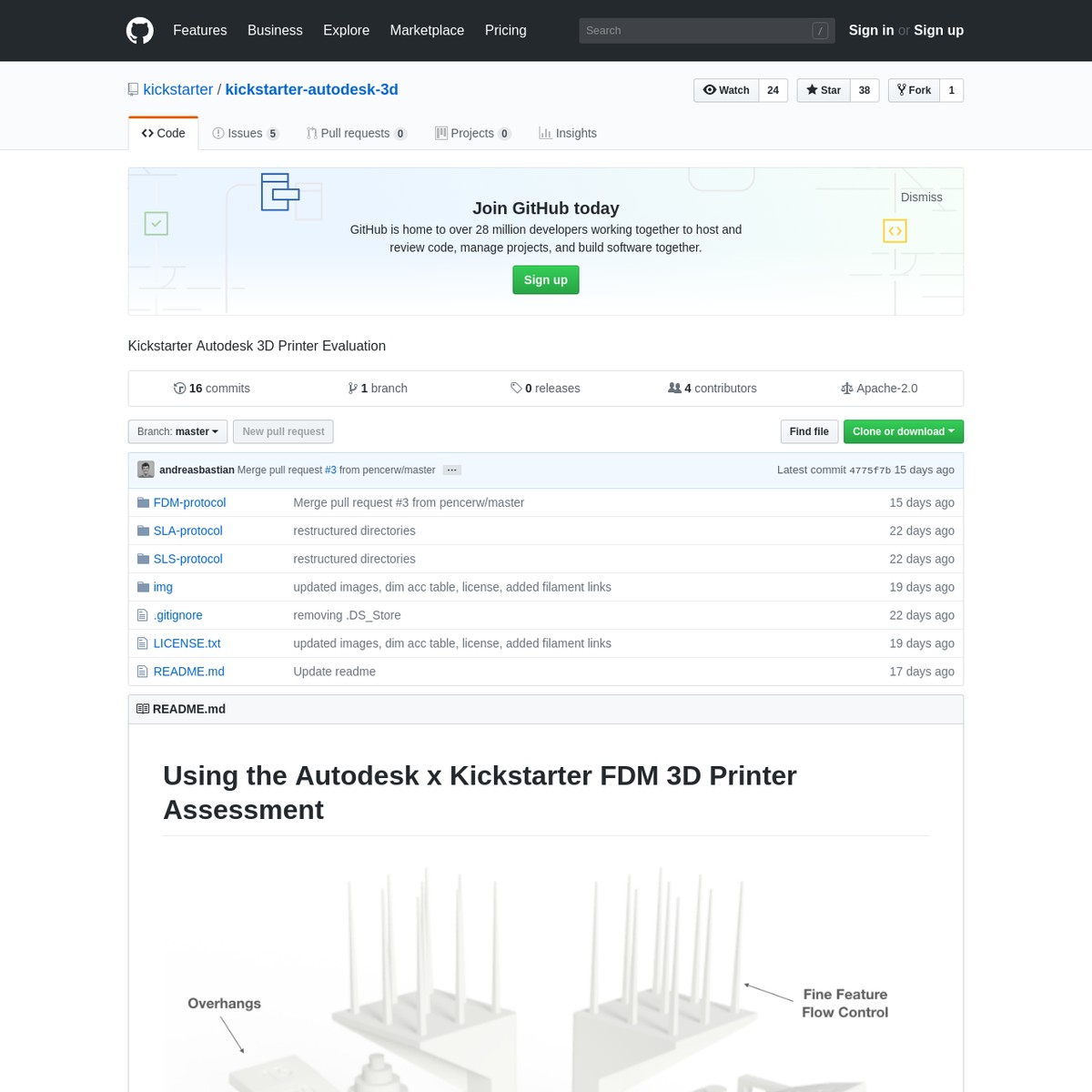Open the Apache-2.0 license link
Viewport: 1092px width, 1092px height.
(879, 389)
